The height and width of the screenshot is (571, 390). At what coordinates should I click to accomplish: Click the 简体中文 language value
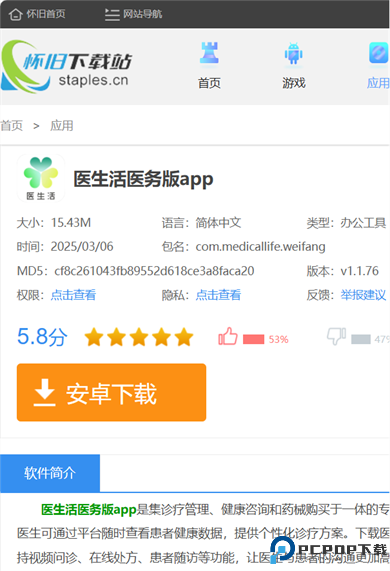218,223
